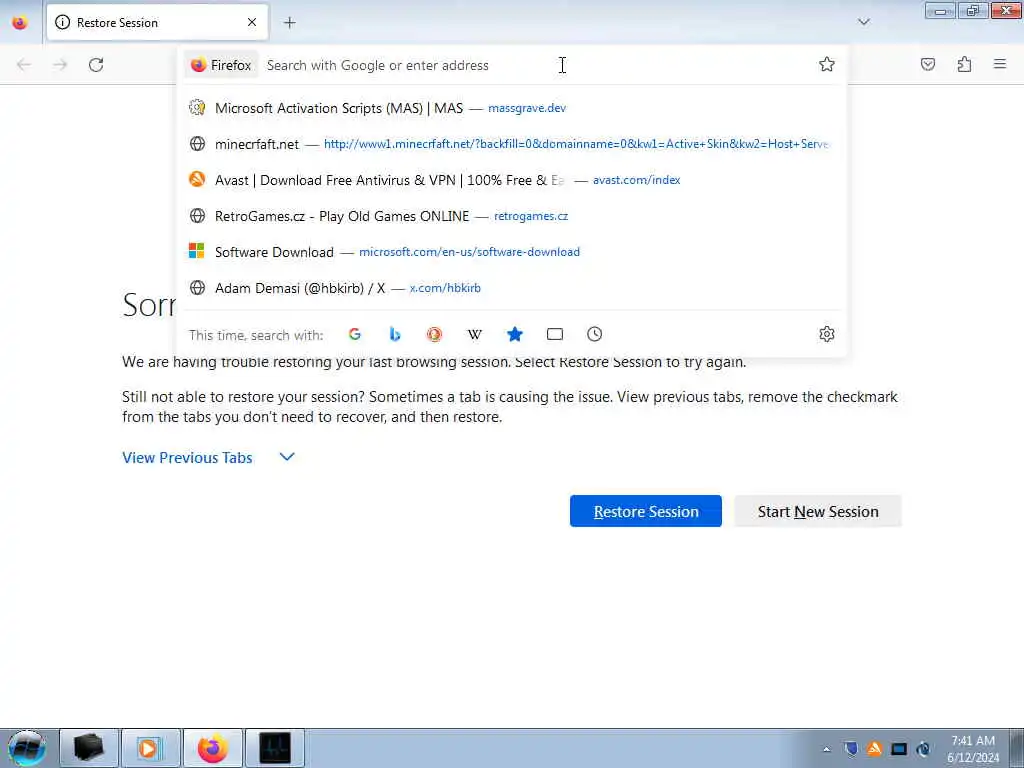Viewport: 1024px width, 768px height.
Task: Open the Windows Start orb
Action: point(27,748)
